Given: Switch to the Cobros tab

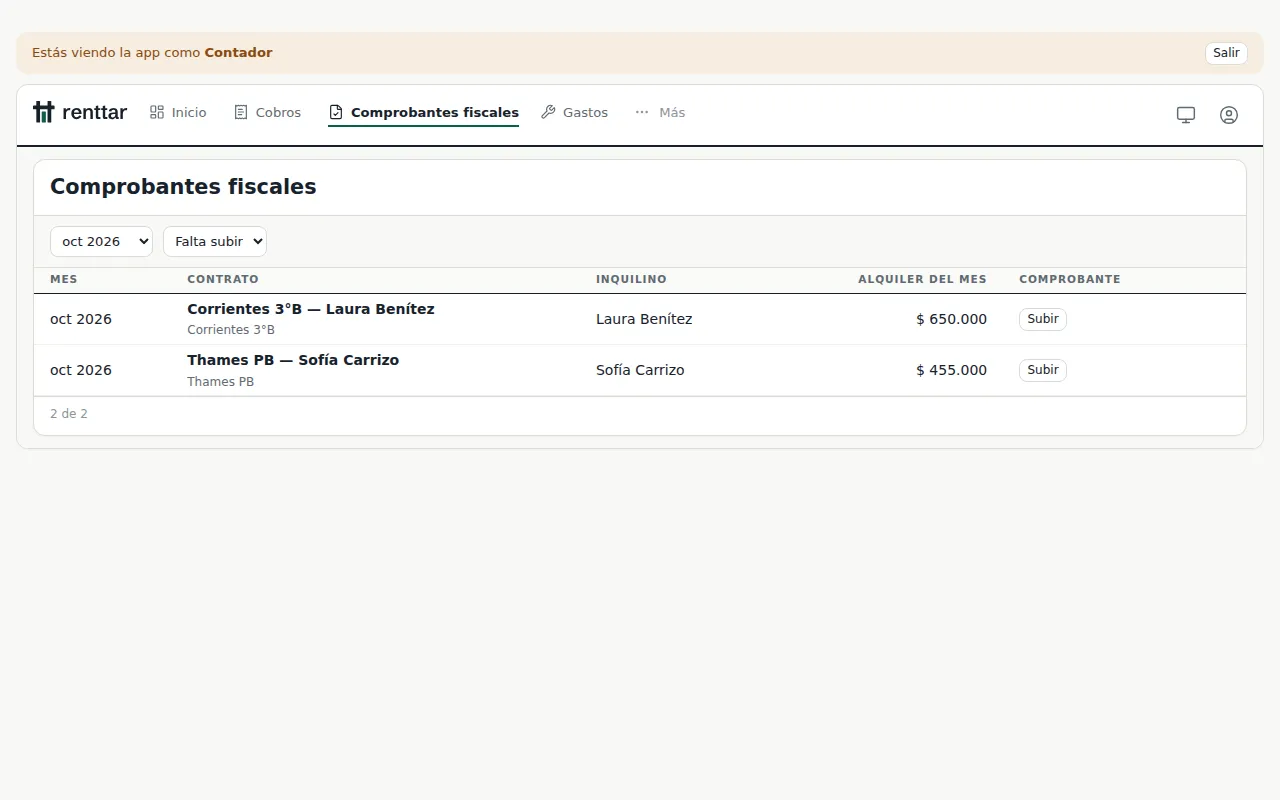Looking at the screenshot, I should 267,112.
